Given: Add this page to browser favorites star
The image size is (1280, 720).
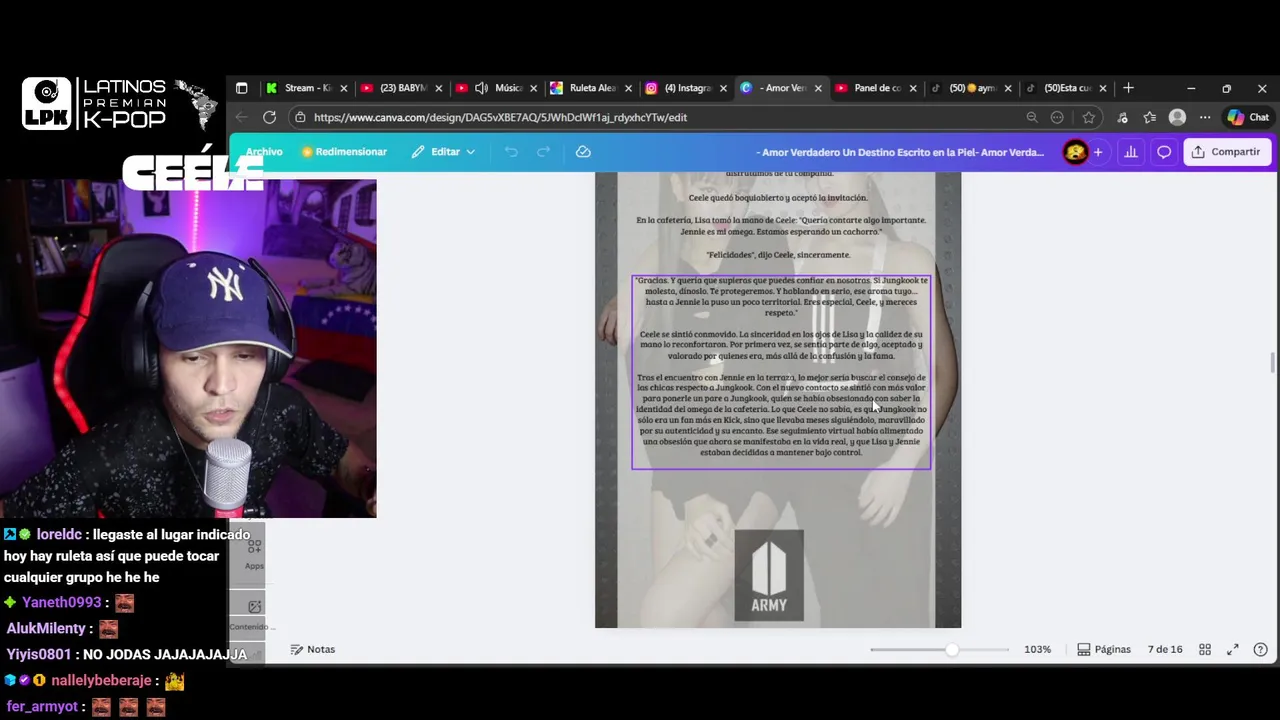Looking at the screenshot, I should (1088, 117).
